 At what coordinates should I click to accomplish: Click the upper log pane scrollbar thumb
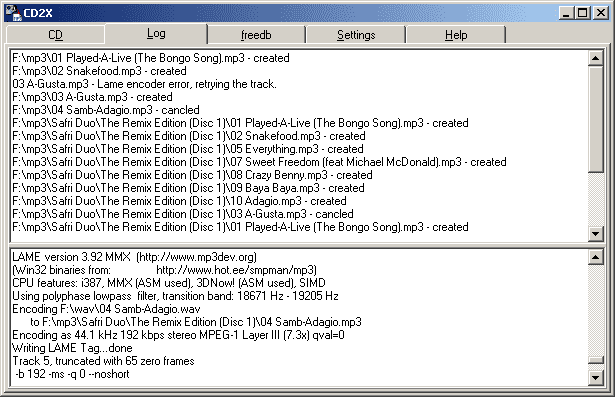click(595, 119)
